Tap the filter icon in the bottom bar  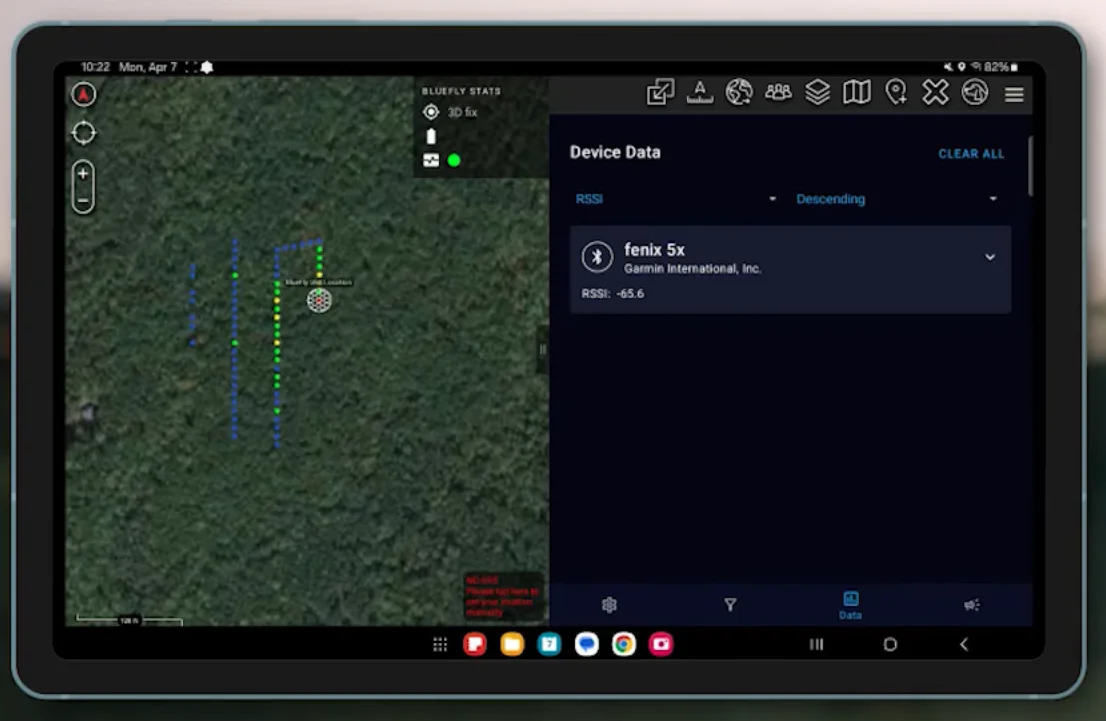click(730, 605)
